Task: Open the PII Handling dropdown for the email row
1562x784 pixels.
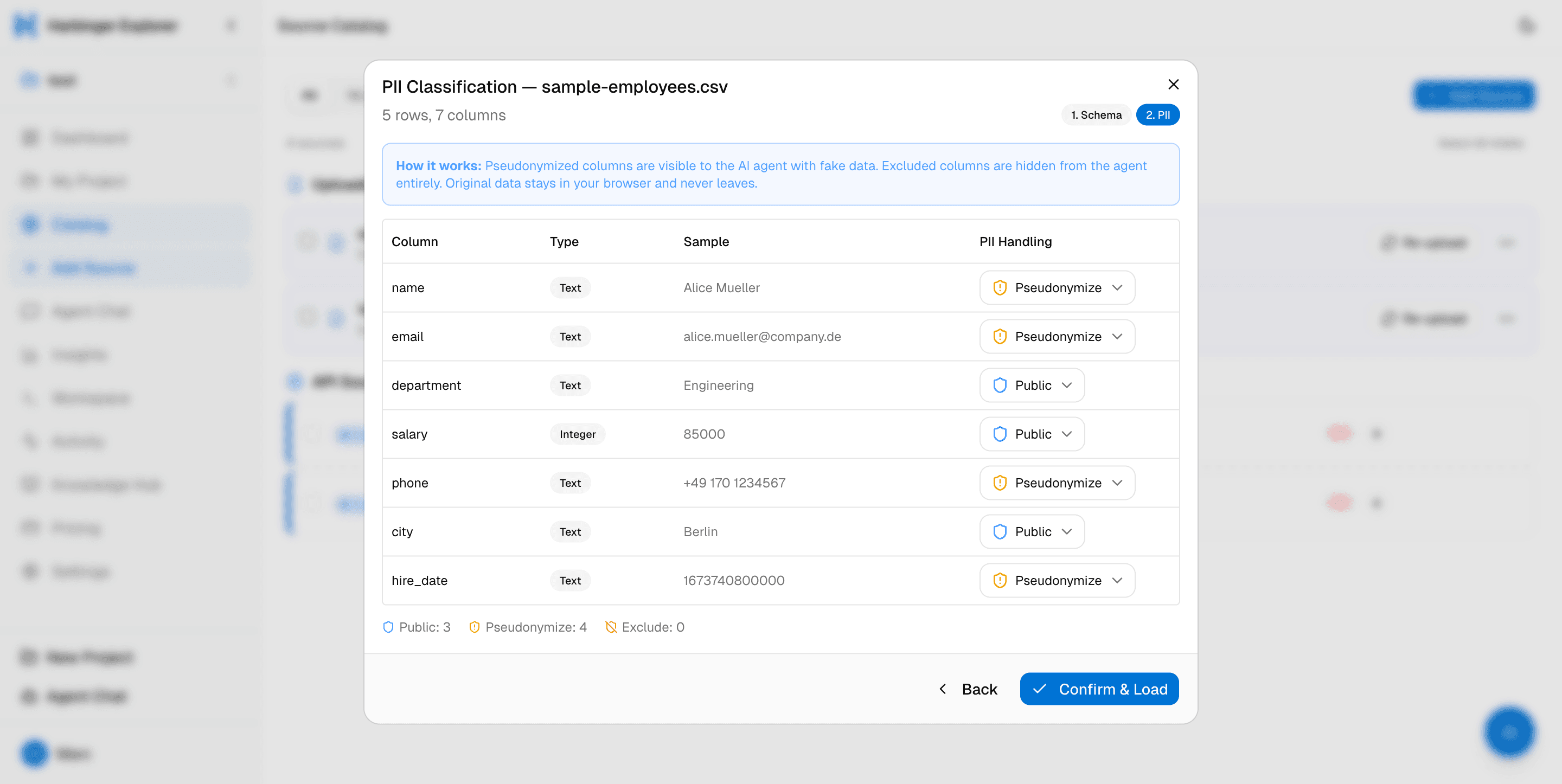Action: [x=1057, y=337]
